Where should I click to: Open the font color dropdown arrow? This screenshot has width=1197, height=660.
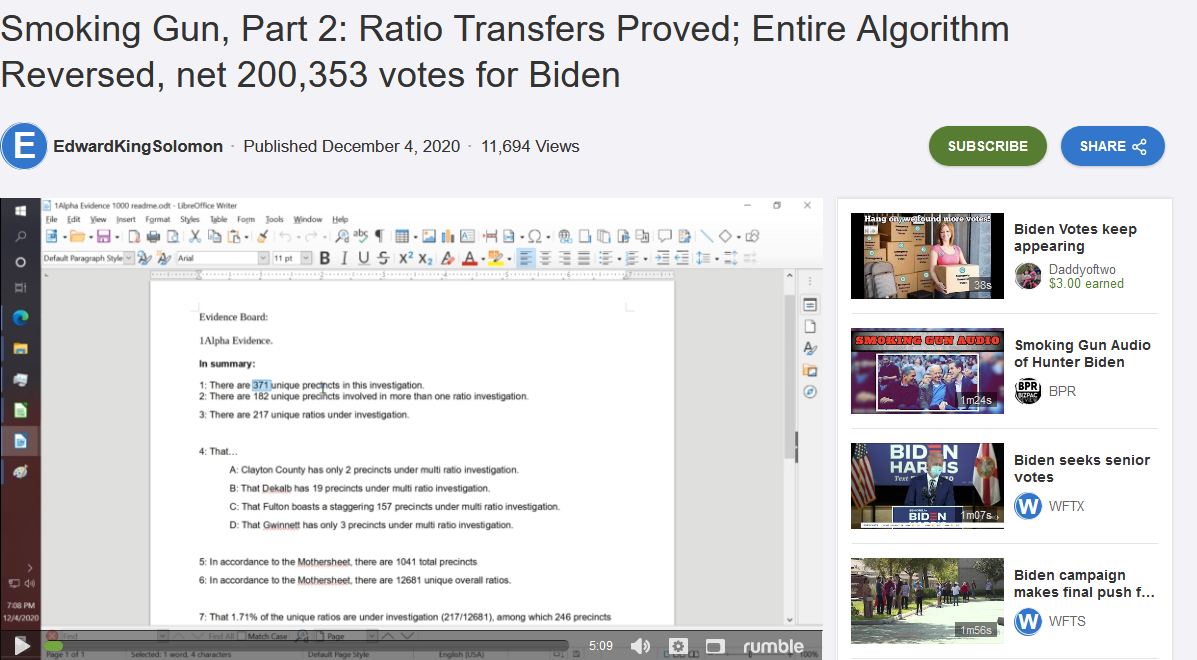click(483, 259)
